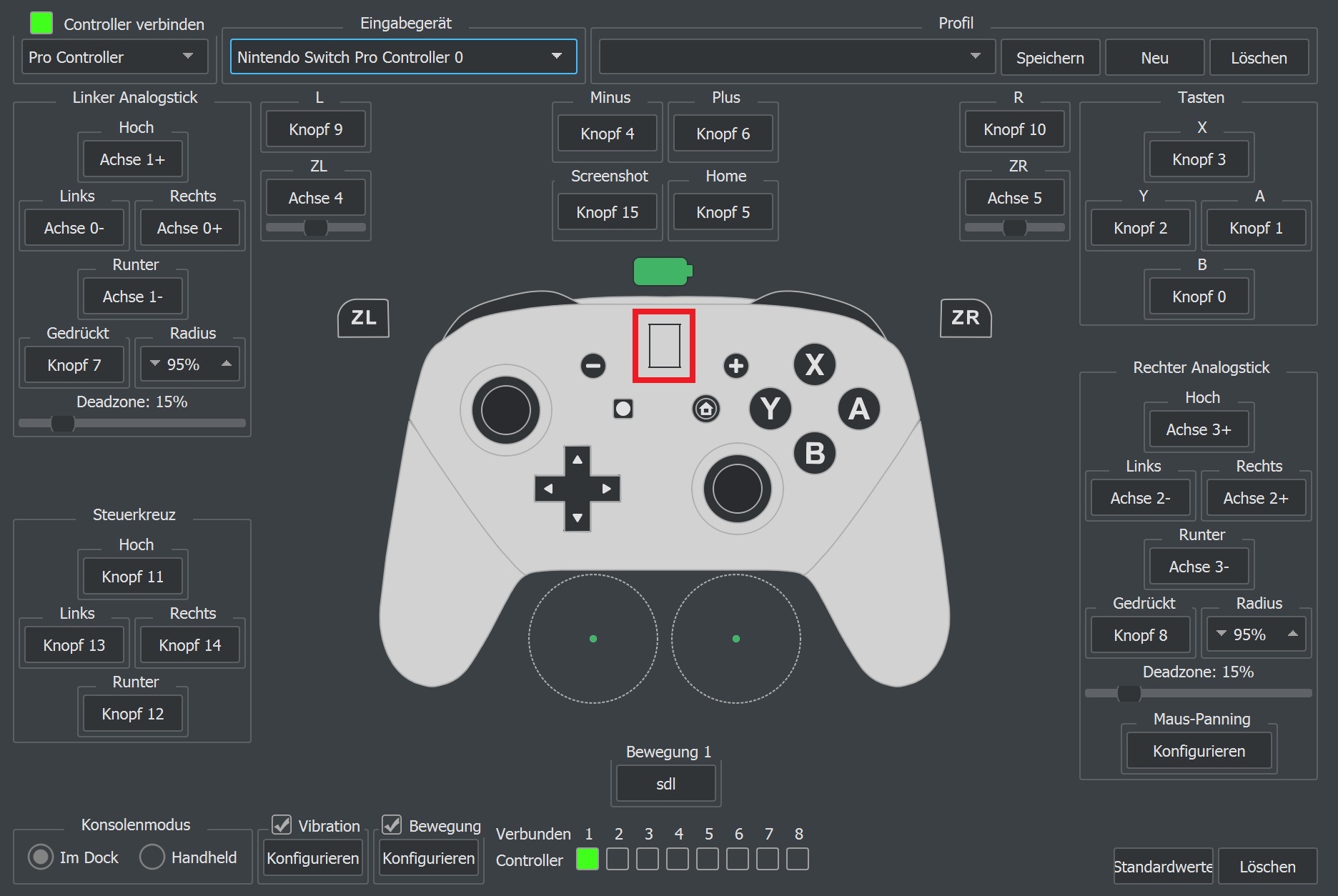Screen dimensions: 1338x896
Task: Uncheck the Bewegung motion checkbox
Action: tap(392, 825)
